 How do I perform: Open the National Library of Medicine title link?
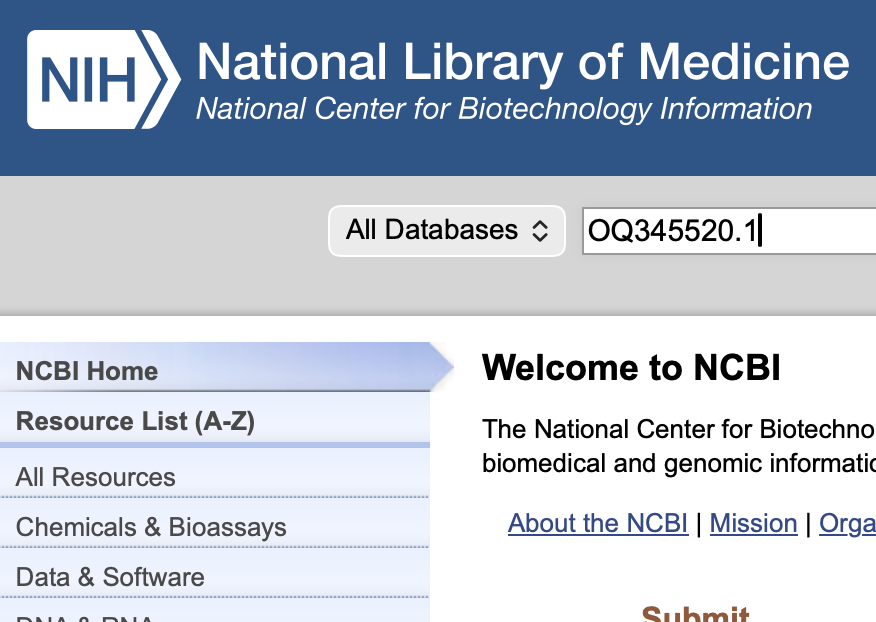[522, 62]
